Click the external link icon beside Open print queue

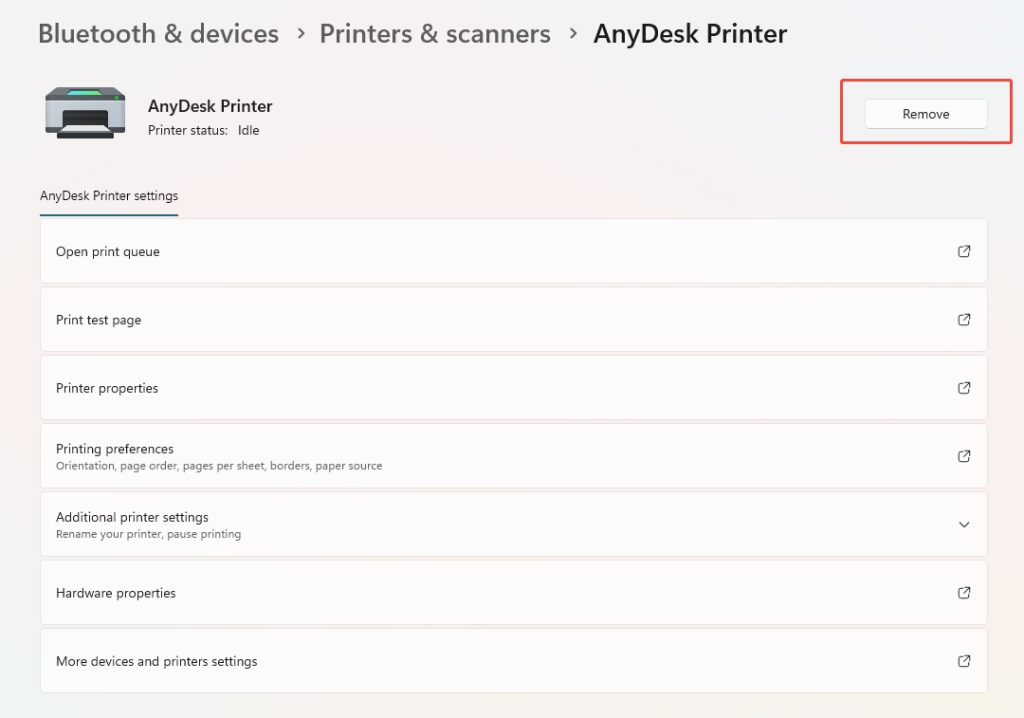pos(963,251)
